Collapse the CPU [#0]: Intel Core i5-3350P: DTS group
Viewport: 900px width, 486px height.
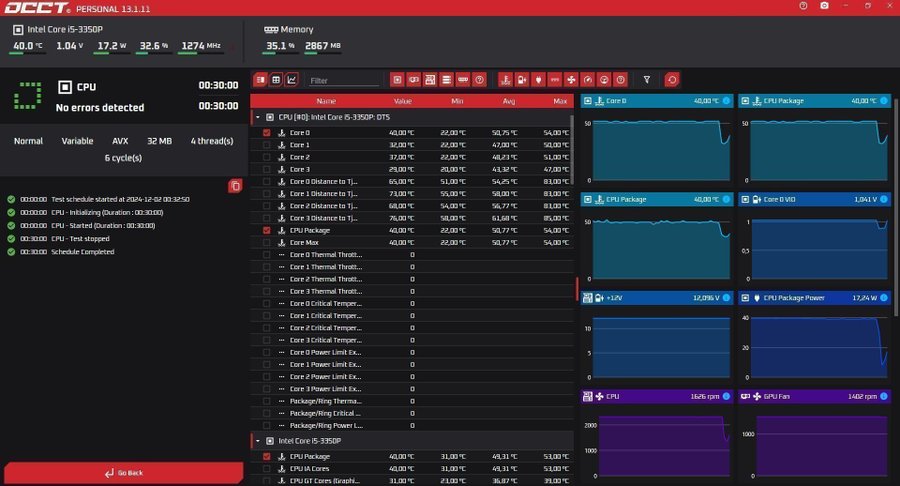[258, 117]
